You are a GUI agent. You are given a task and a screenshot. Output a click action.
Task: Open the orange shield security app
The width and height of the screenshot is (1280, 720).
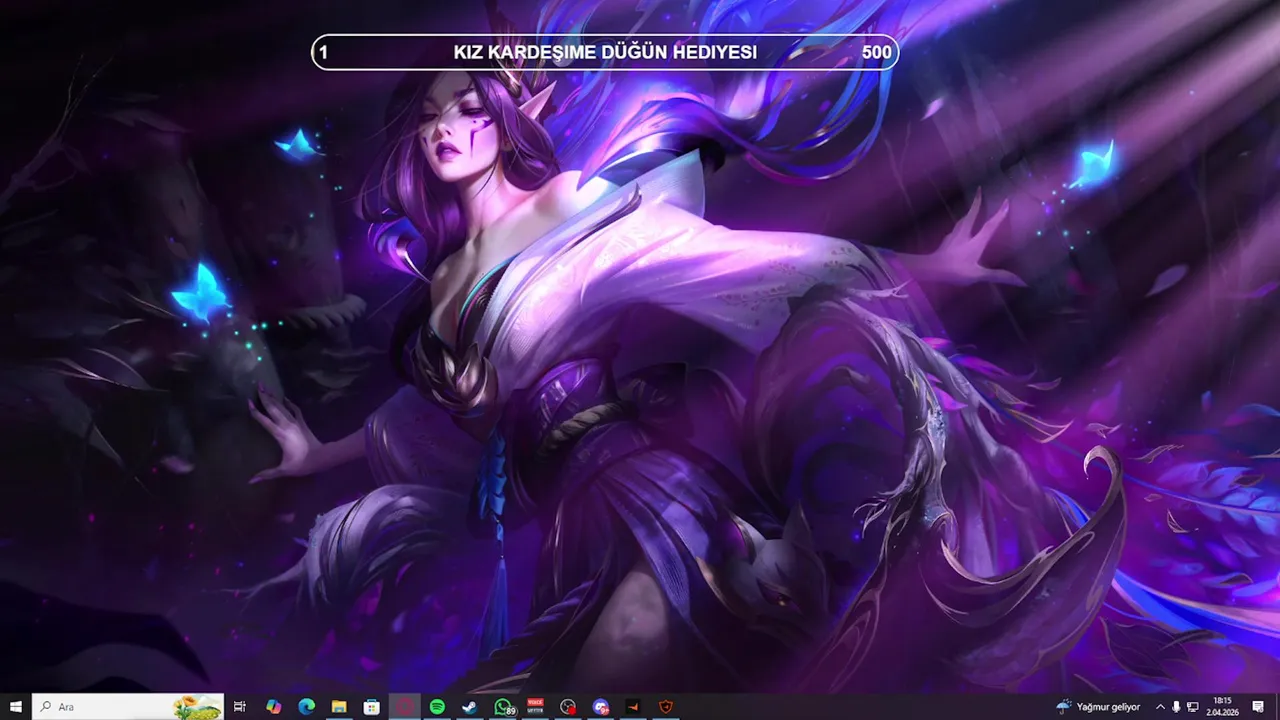666,706
